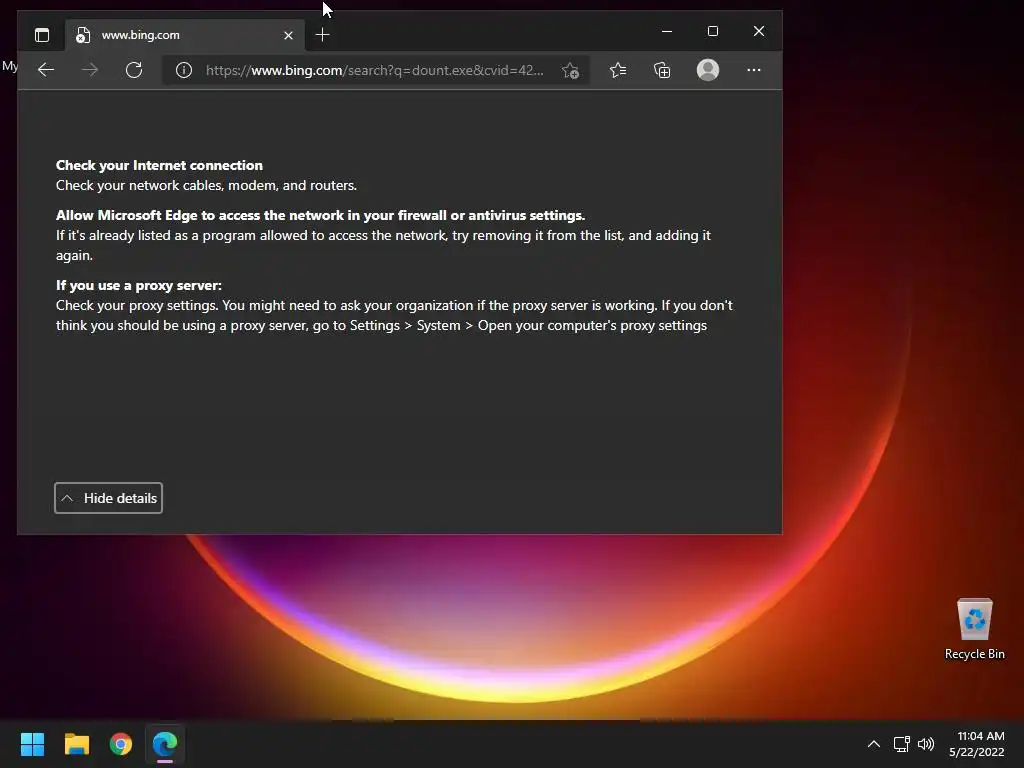Open the profile avatar icon
This screenshot has height=768, width=1024.
[x=708, y=70]
